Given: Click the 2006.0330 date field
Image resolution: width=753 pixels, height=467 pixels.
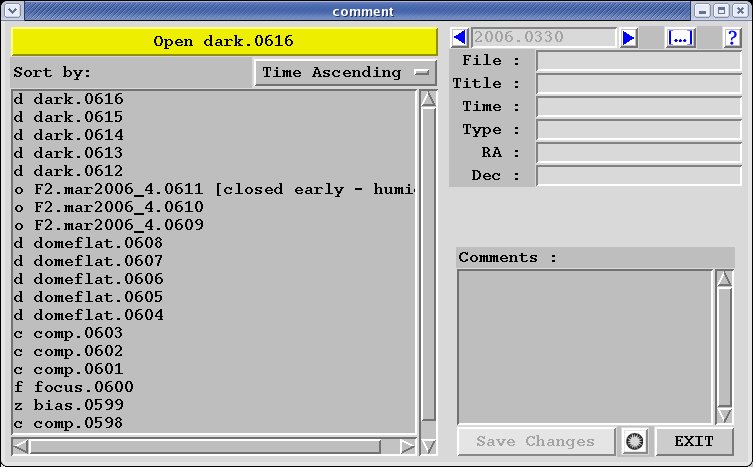Looking at the screenshot, I should (544, 38).
